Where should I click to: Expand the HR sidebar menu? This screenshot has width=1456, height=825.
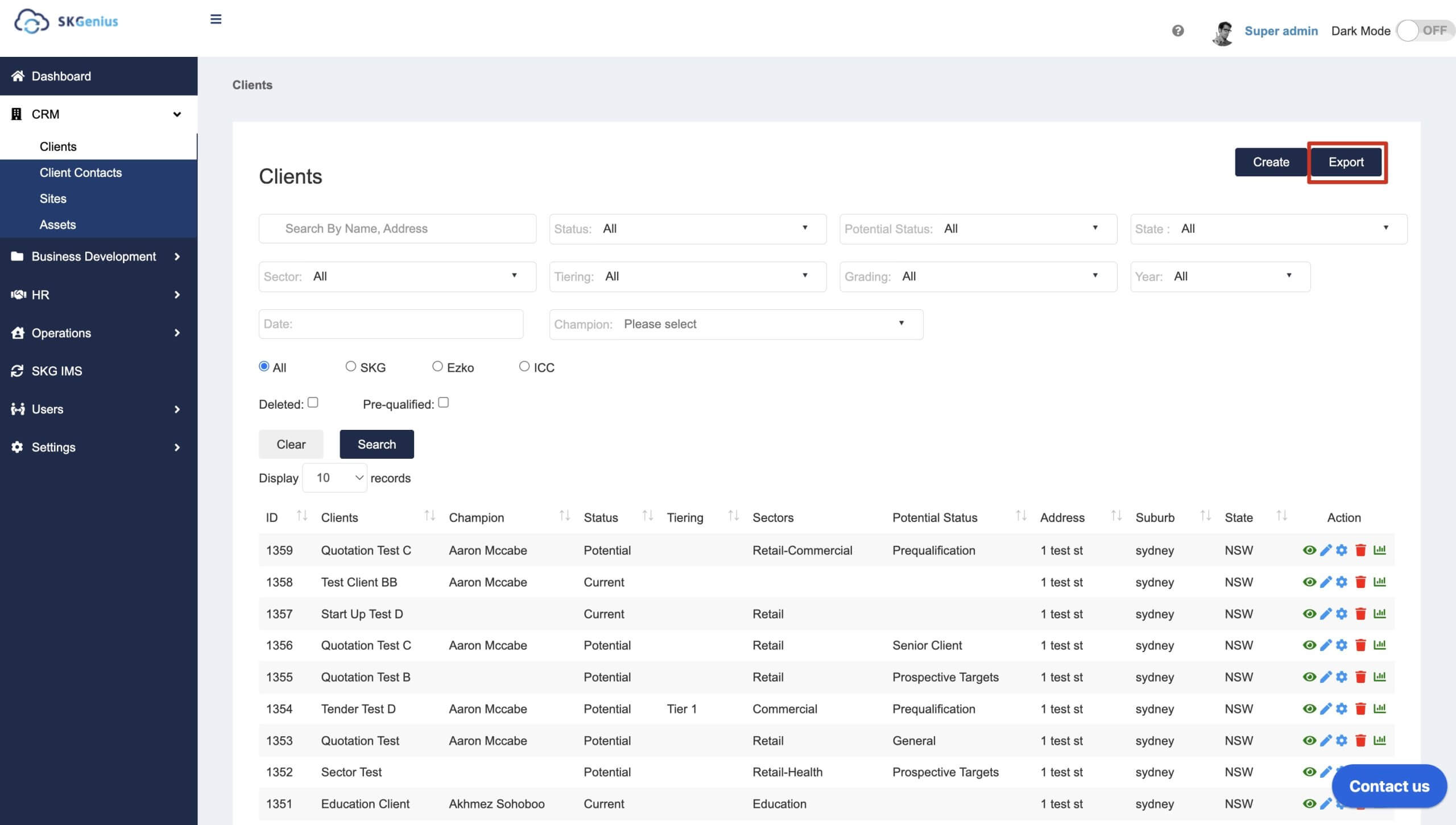pyautogui.click(x=98, y=295)
